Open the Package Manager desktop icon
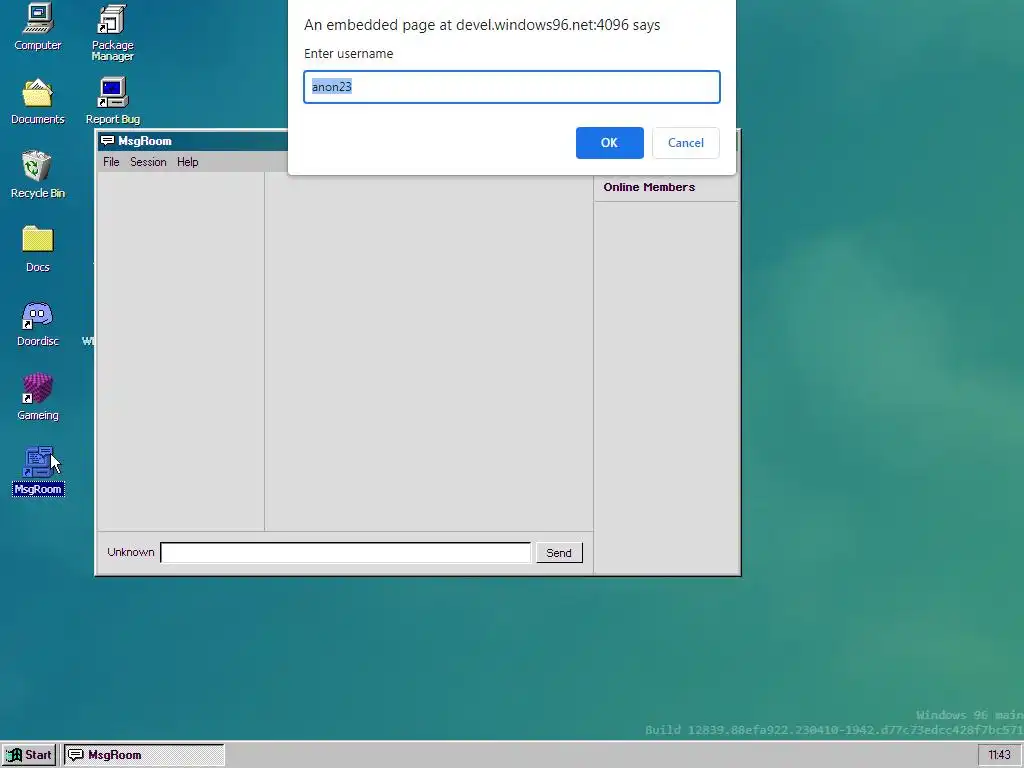1024x768 pixels. click(112, 32)
